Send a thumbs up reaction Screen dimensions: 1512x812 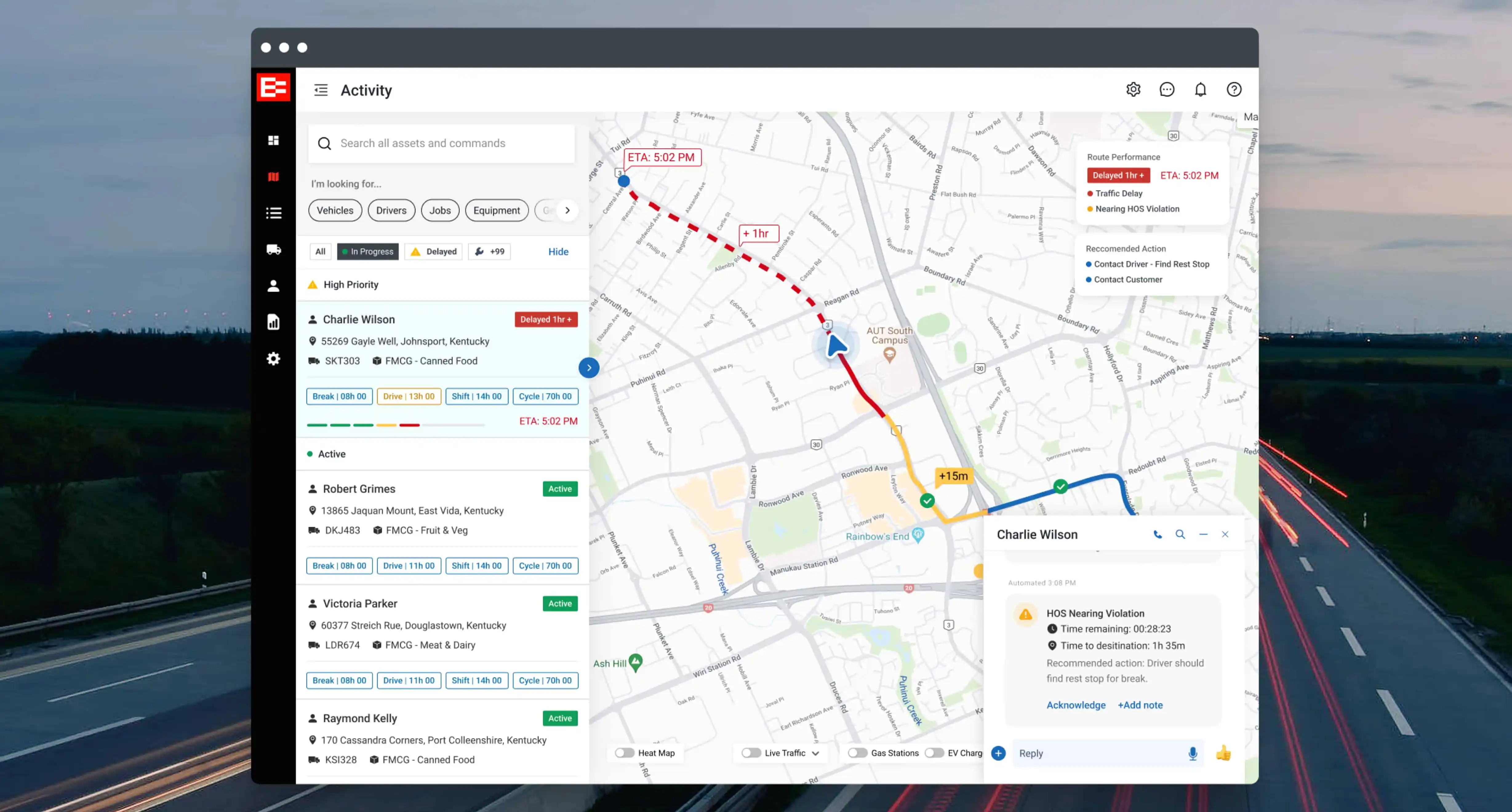pyautogui.click(x=1223, y=753)
